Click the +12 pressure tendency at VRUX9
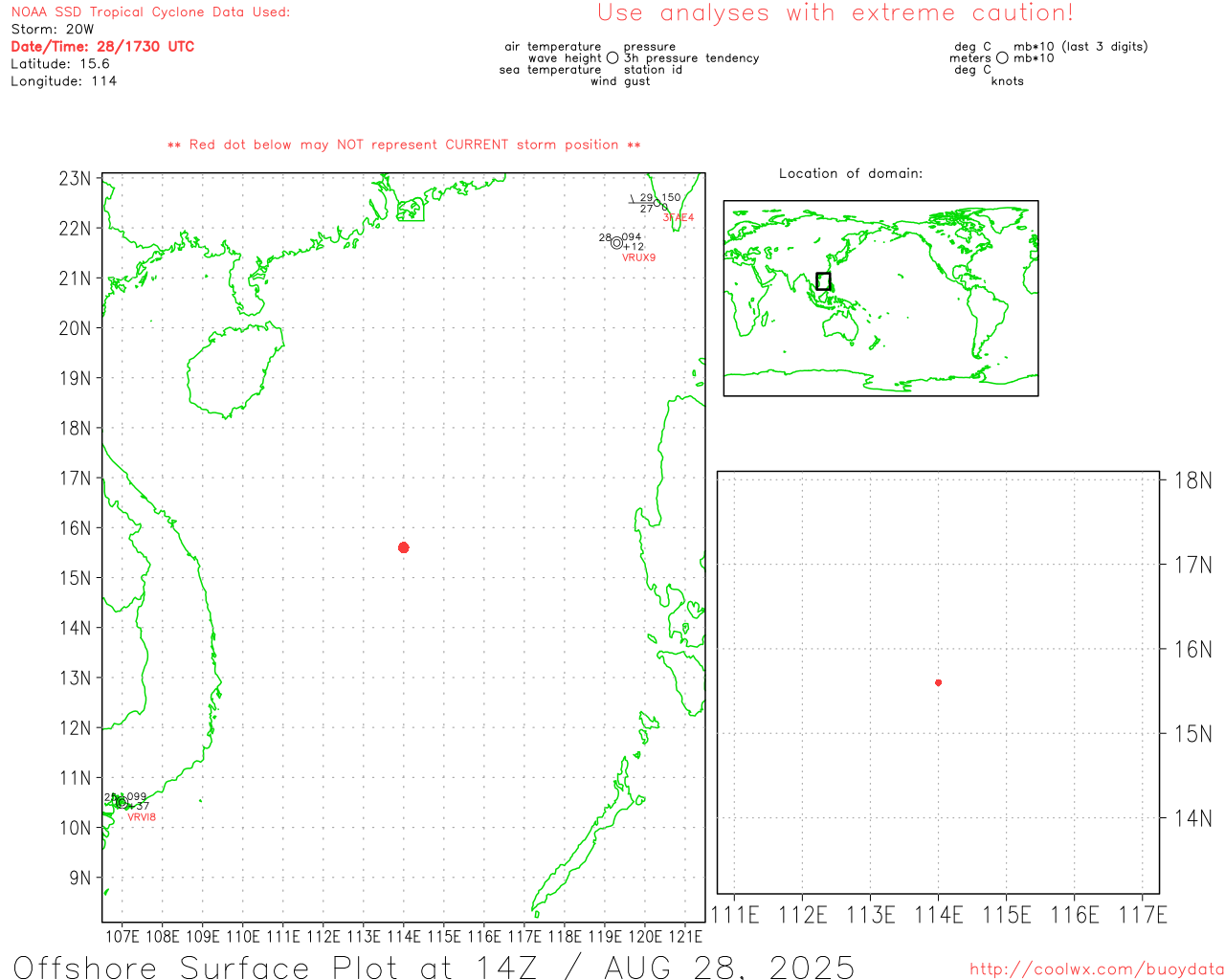This screenshot has width=1225, height=980. point(635,247)
